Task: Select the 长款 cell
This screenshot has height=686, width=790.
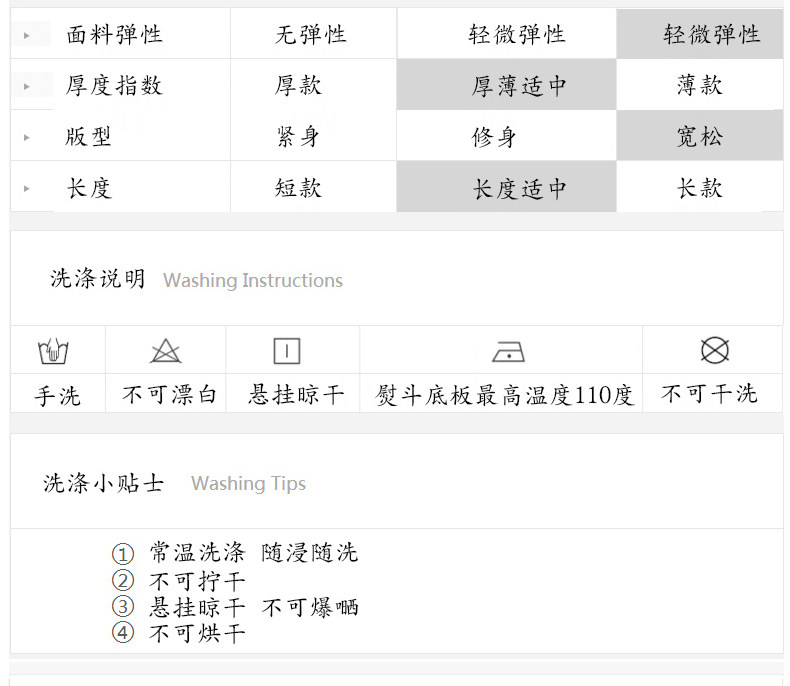Action: coord(700,188)
